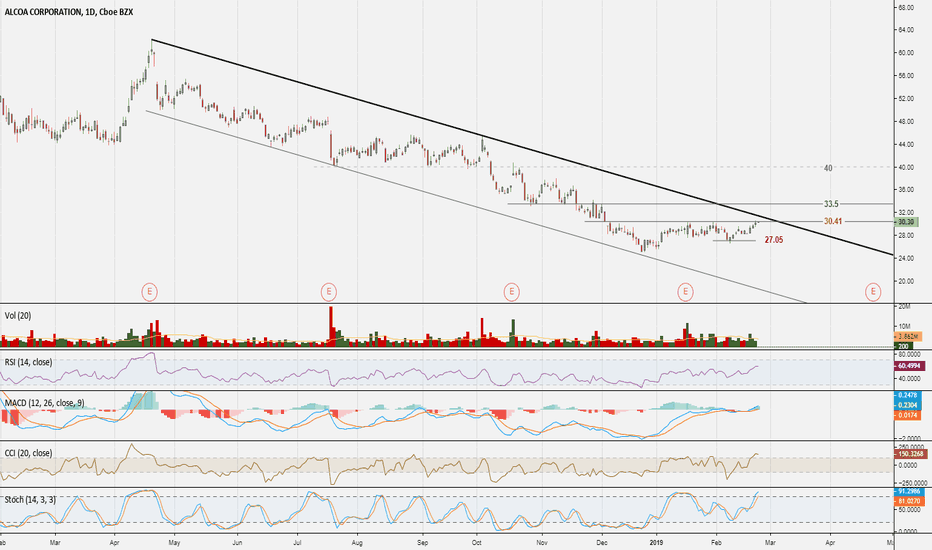Click 48.00 on the price axis

point(906,122)
